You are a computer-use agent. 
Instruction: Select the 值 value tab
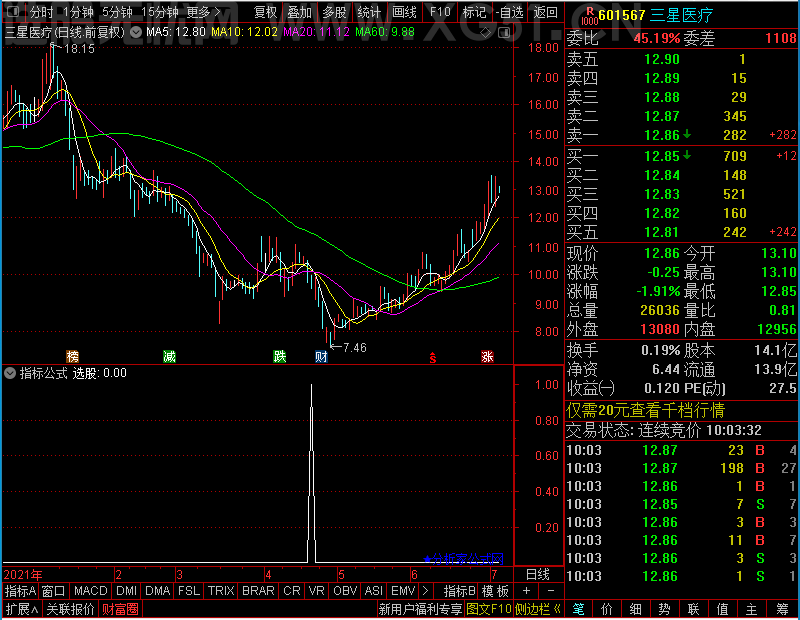click(722, 609)
